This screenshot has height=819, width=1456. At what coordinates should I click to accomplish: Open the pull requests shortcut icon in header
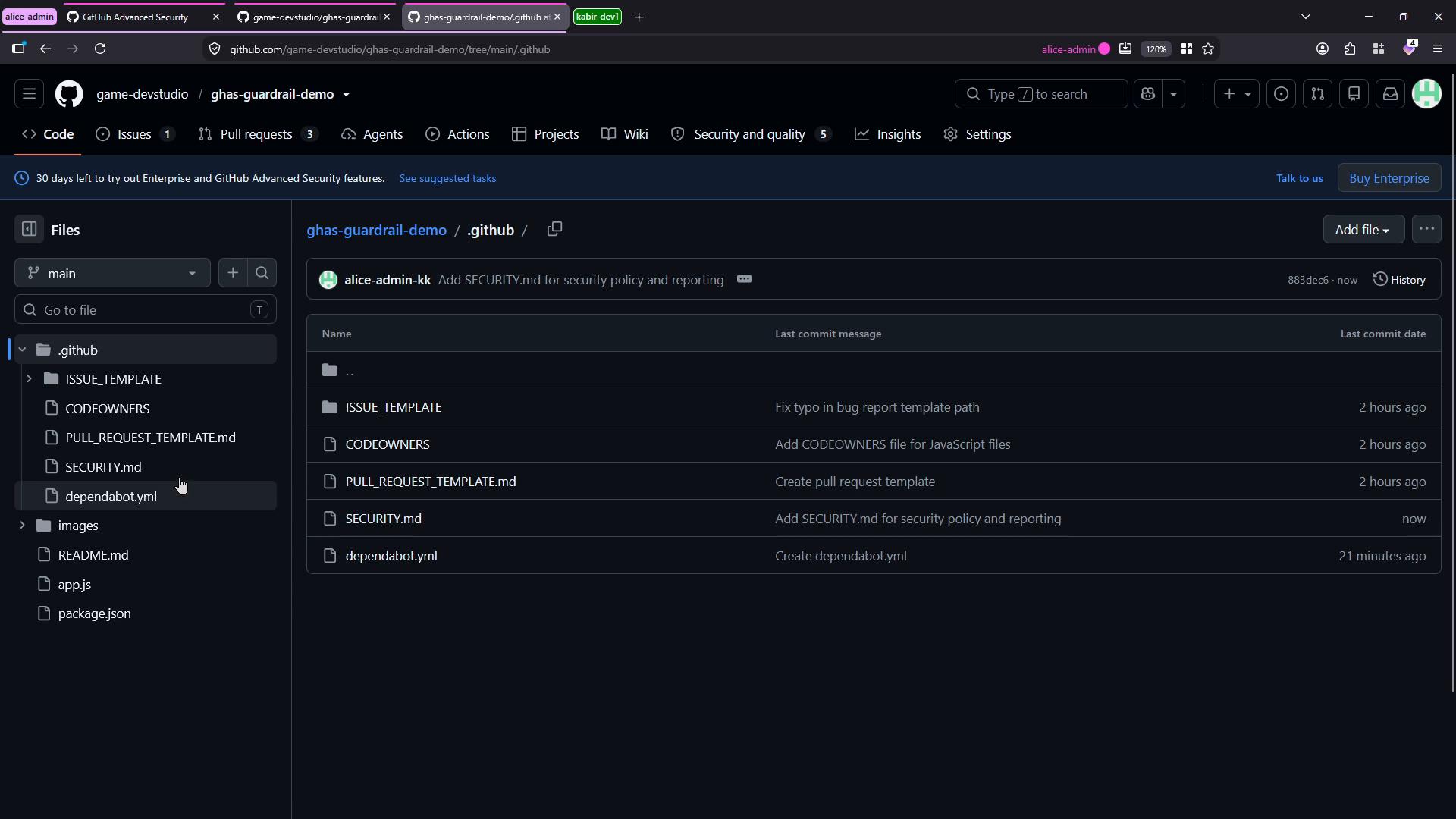pyautogui.click(x=1317, y=94)
